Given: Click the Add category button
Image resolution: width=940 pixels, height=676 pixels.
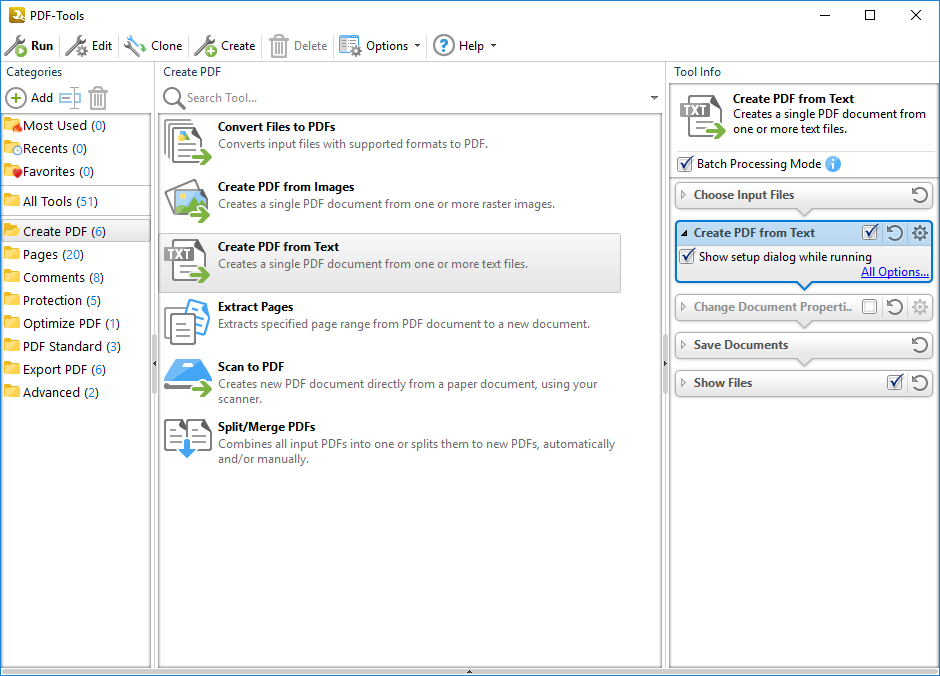Looking at the screenshot, I should (30, 98).
